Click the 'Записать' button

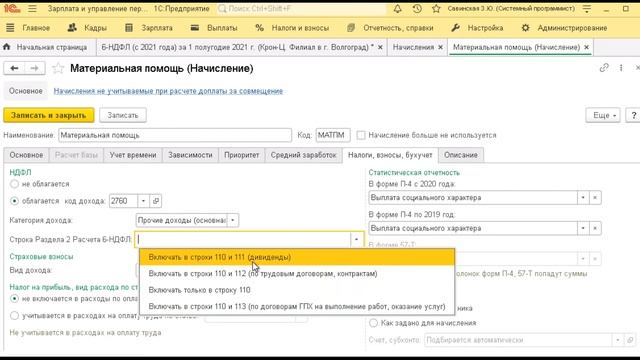point(123,116)
